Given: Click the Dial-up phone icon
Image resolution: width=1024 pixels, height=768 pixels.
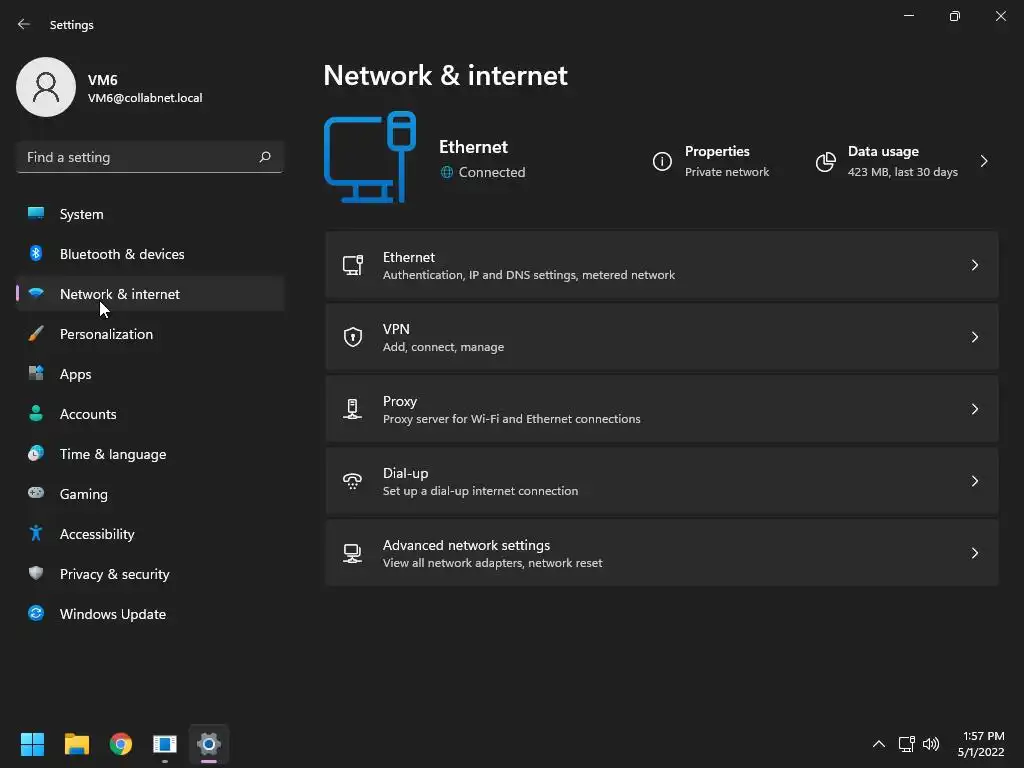Looking at the screenshot, I should [353, 481].
